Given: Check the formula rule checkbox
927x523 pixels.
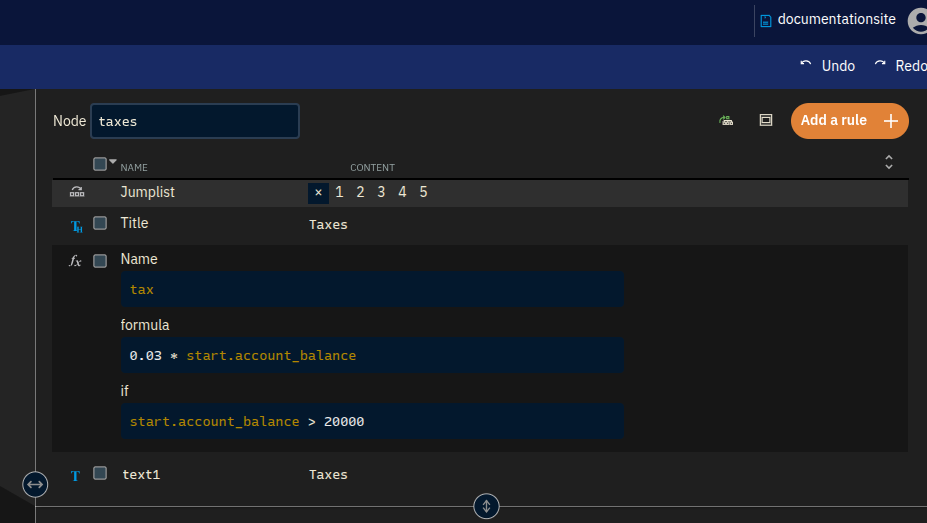Looking at the screenshot, I should click(x=100, y=261).
